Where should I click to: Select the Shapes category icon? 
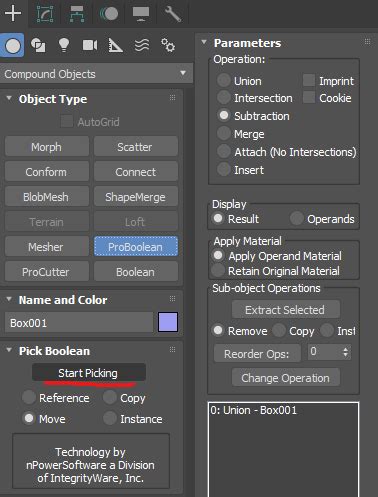click(38, 45)
